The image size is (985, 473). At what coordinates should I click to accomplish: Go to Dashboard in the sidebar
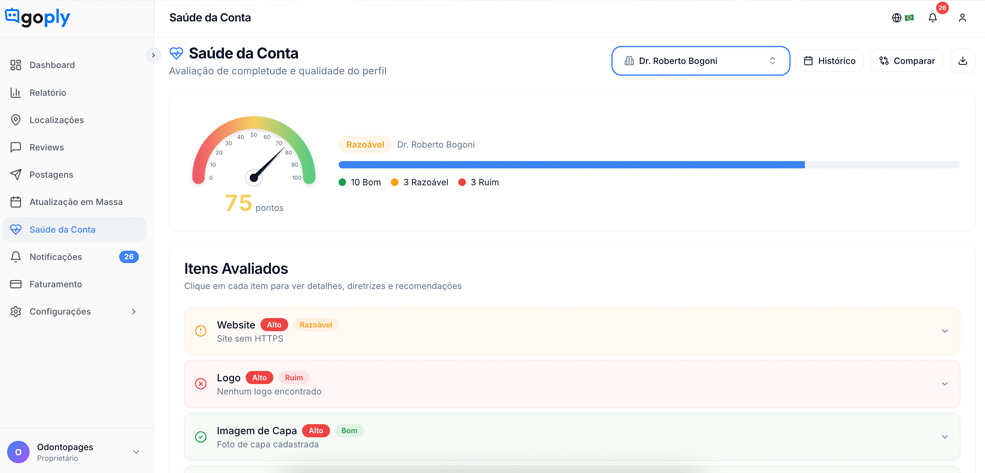[52, 65]
